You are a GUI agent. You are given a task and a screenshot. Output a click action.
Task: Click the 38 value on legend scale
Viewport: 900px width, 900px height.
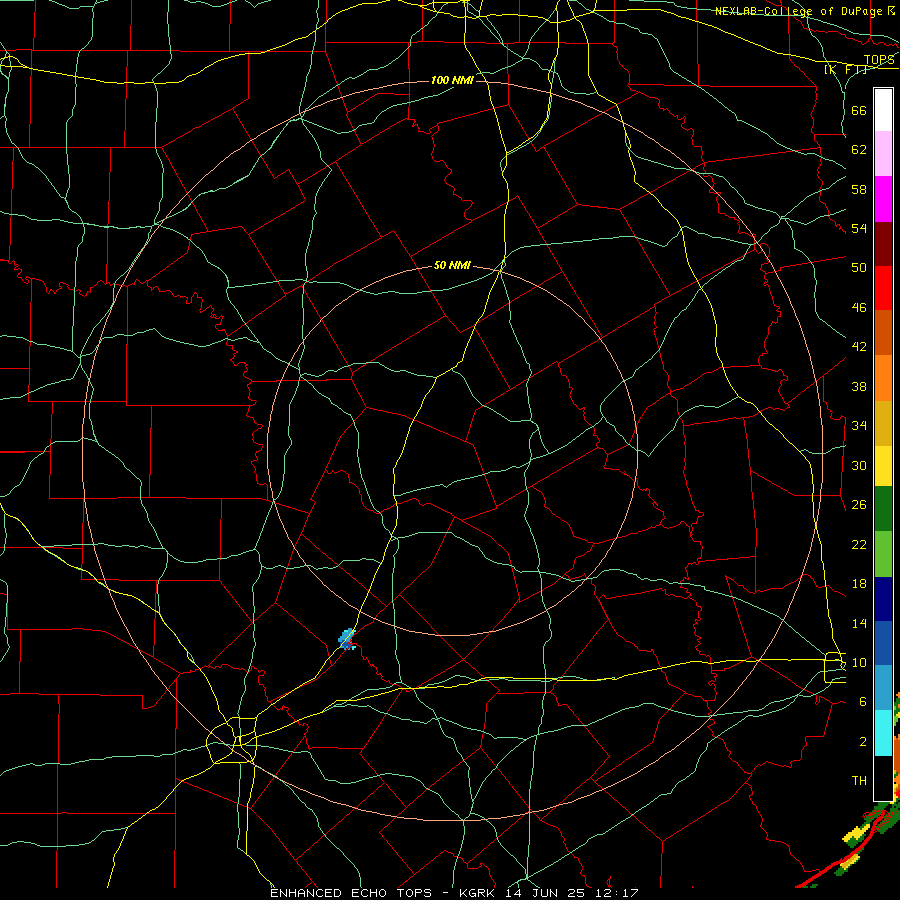coord(859,386)
